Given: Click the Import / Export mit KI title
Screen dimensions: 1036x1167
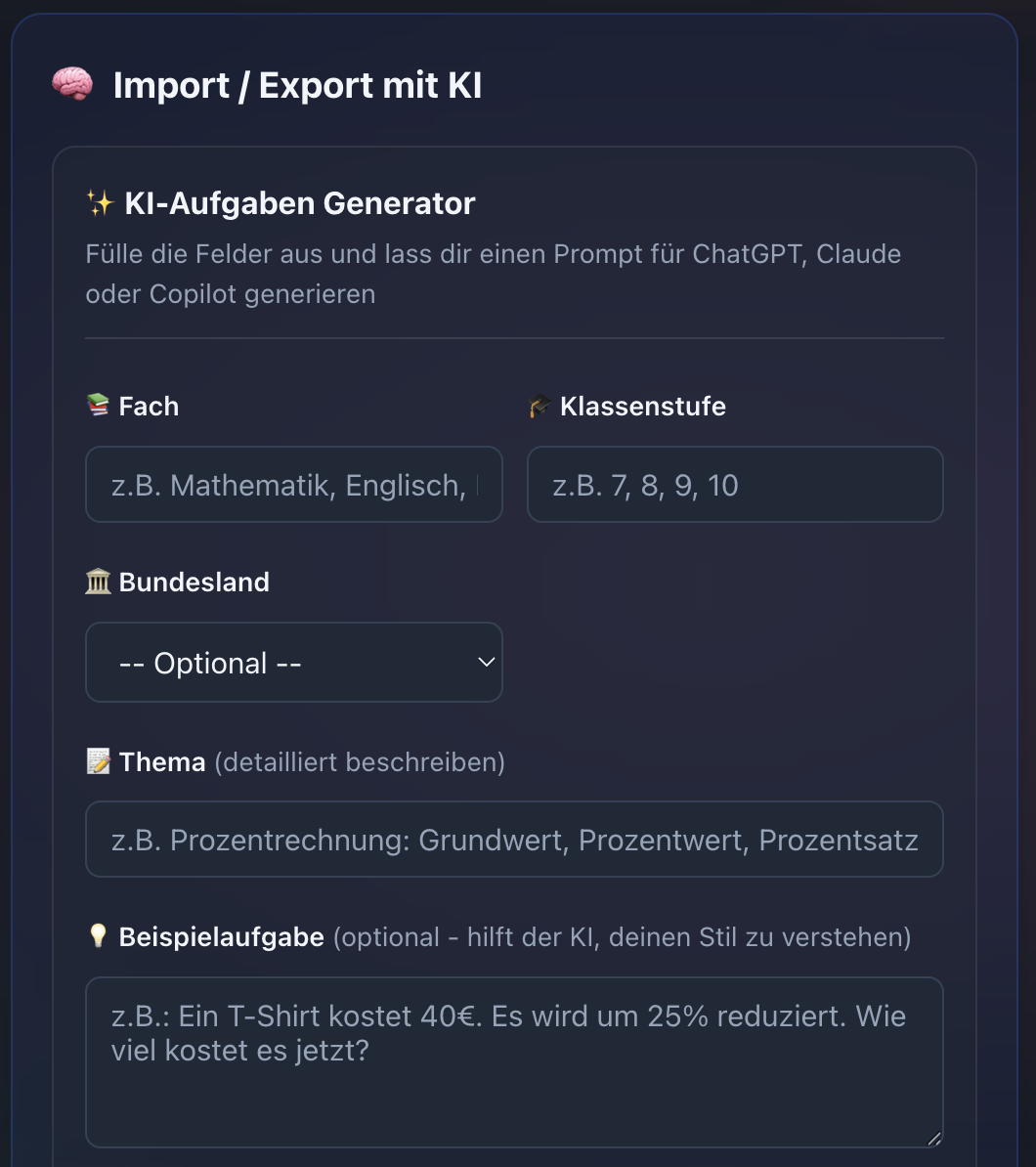Looking at the screenshot, I should click(x=297, y=85).
